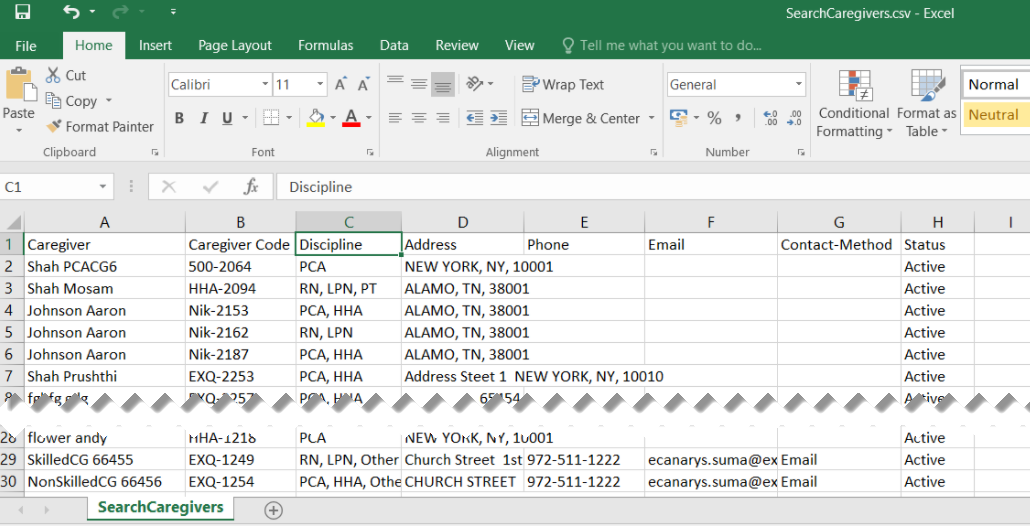Click the Percent Style icon

[x=714, y=118]
